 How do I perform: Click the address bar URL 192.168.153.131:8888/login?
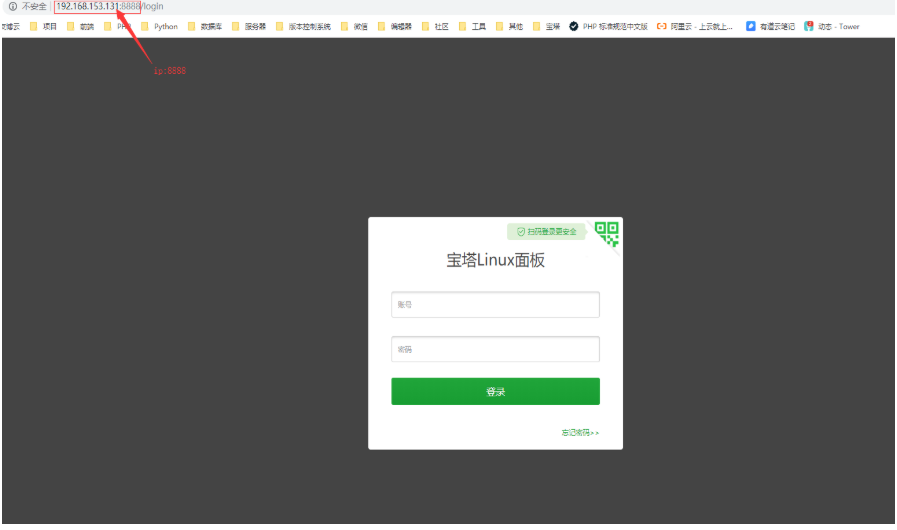coord(110,6)
